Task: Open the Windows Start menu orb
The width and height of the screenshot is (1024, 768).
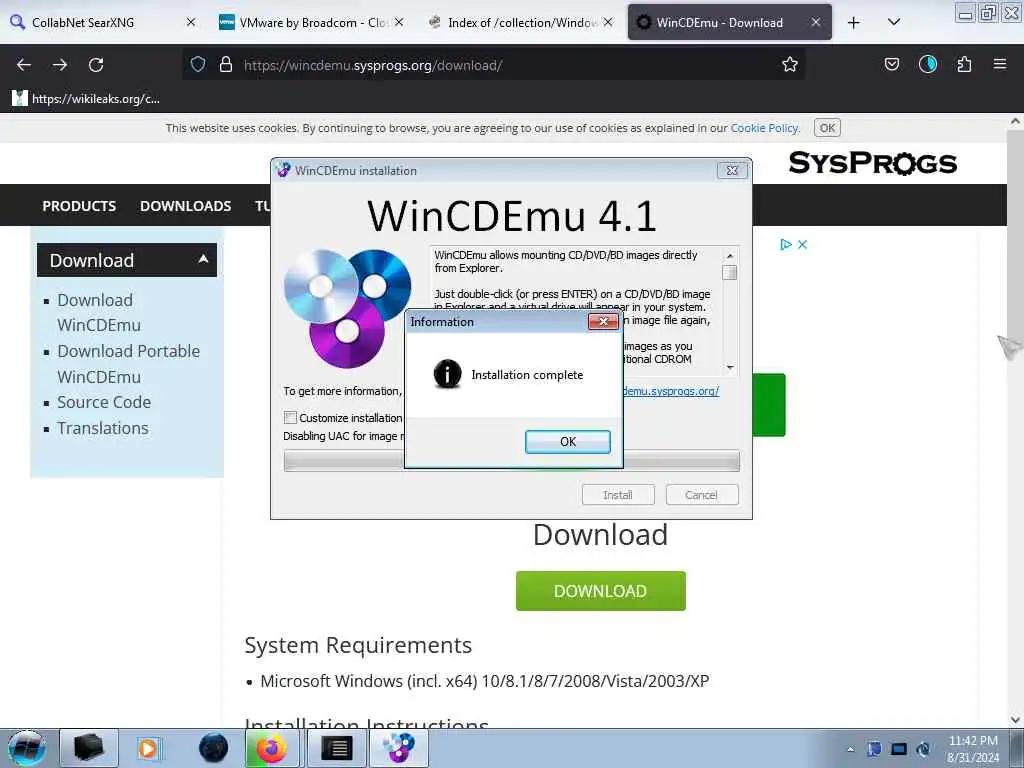Action: [x=27, y=748]
